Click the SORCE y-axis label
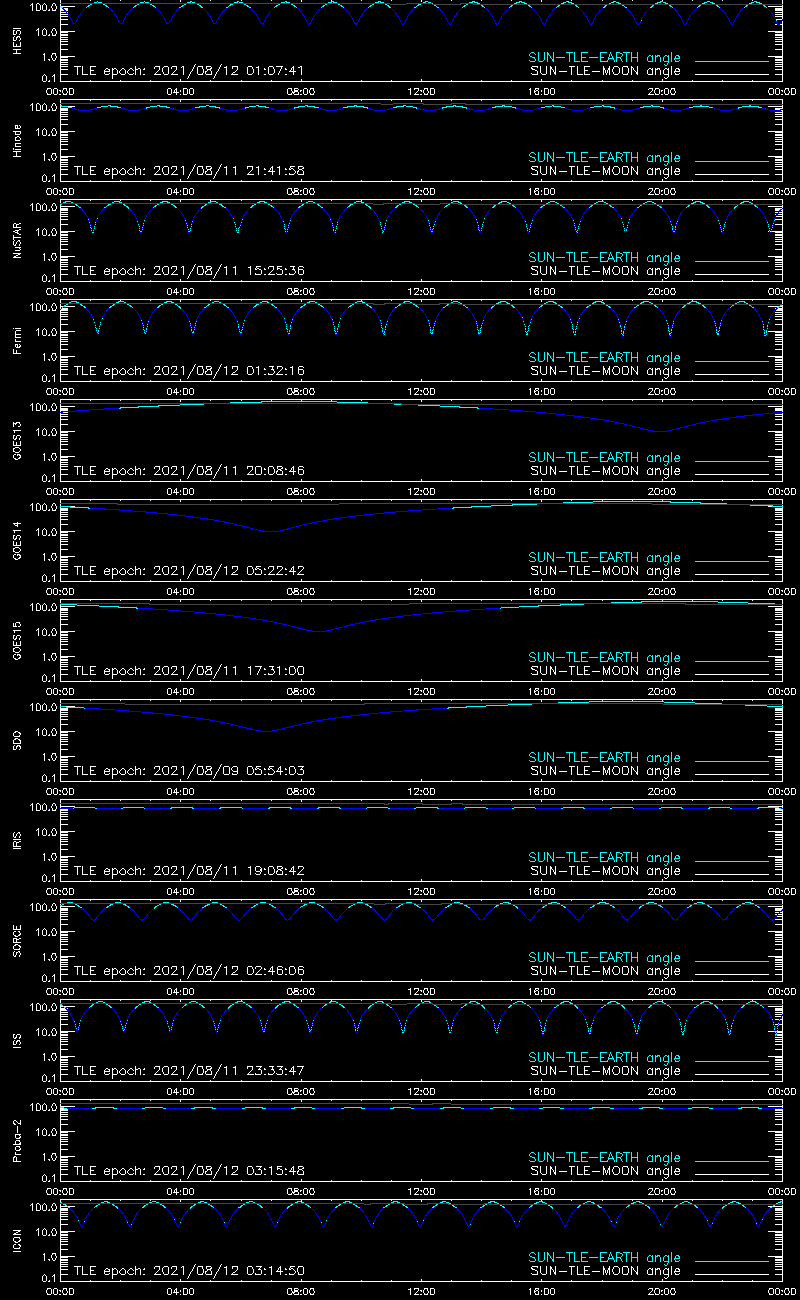 click(x=17, y=941)
